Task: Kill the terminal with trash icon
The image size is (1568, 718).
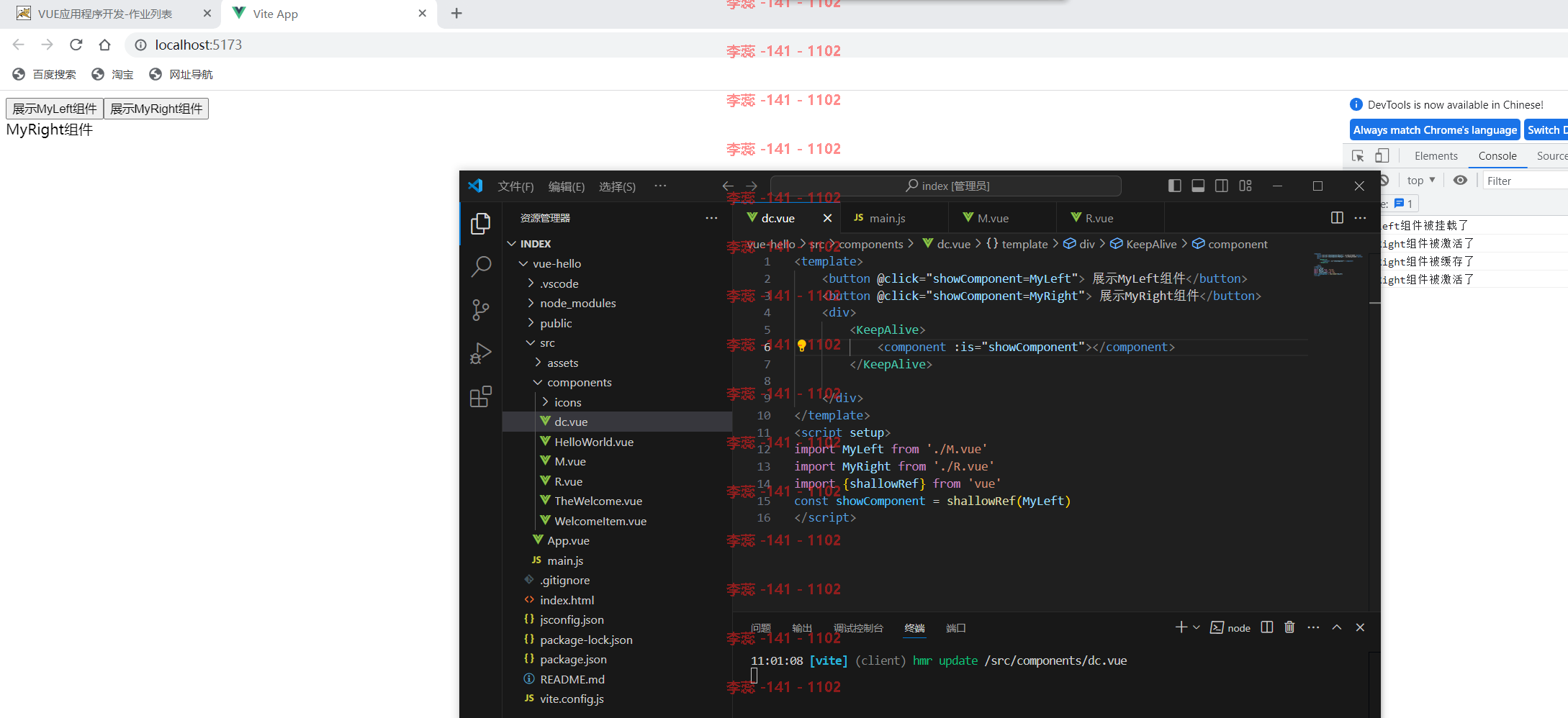Action: [x=1289, y=627]
